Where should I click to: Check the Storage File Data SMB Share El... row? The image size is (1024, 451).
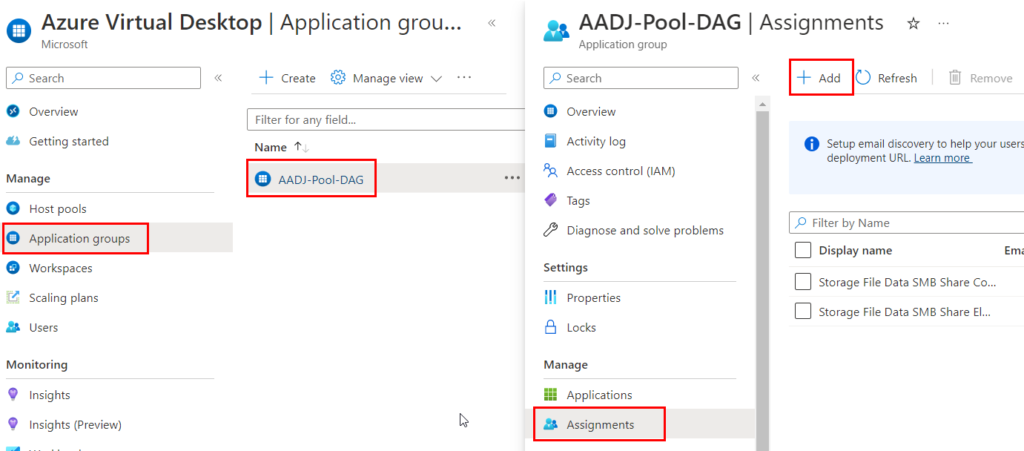pos(803,312)
